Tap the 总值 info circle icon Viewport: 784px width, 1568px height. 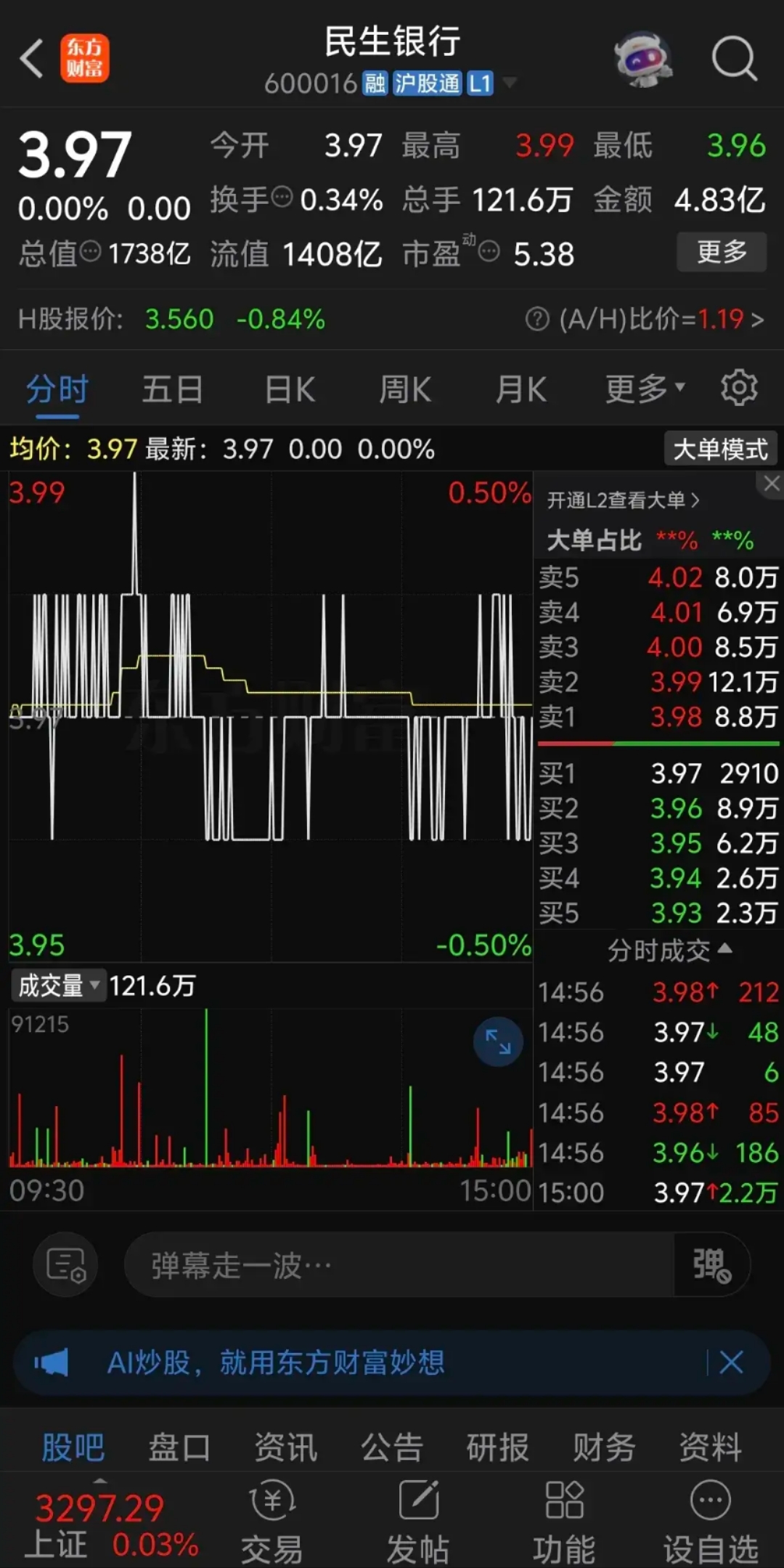(x=90, y=251)
